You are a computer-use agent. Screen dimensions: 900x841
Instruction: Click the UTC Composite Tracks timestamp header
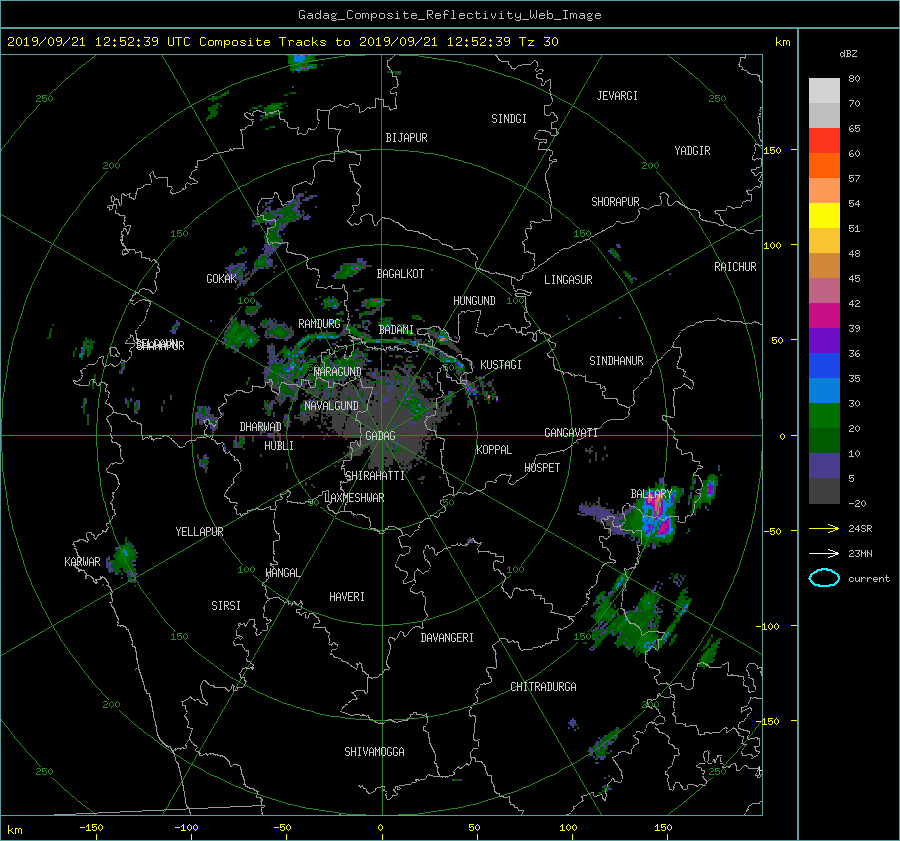pyautogui.click(x=282, y=42)
